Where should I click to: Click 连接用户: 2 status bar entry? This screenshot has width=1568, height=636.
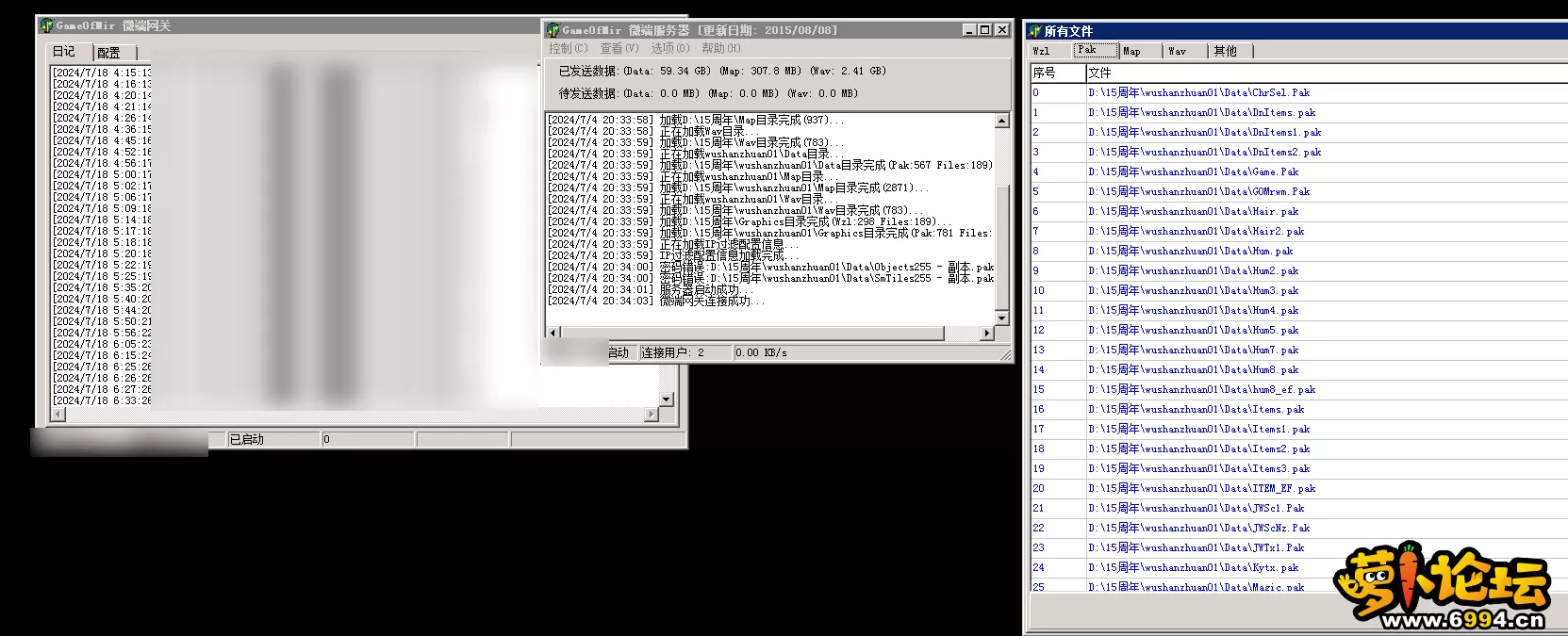point(685,352)
